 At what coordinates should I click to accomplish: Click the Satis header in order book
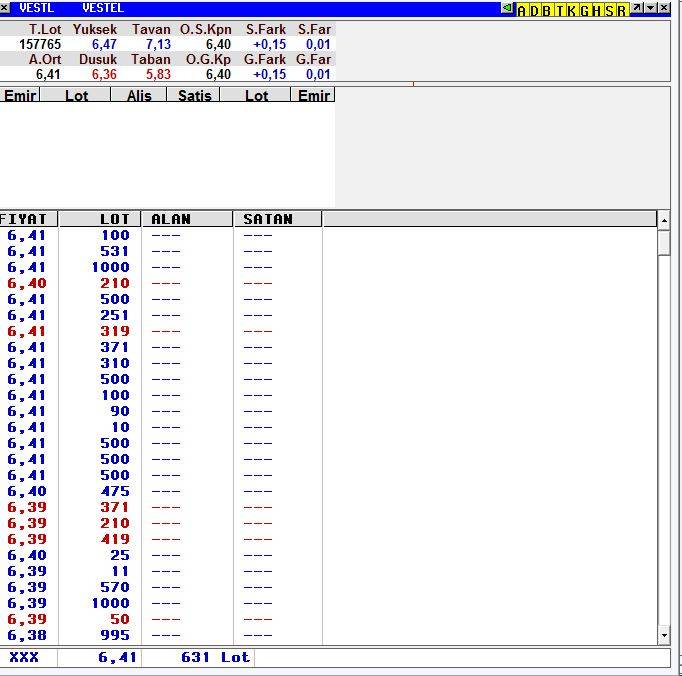[x=194, y=95]
